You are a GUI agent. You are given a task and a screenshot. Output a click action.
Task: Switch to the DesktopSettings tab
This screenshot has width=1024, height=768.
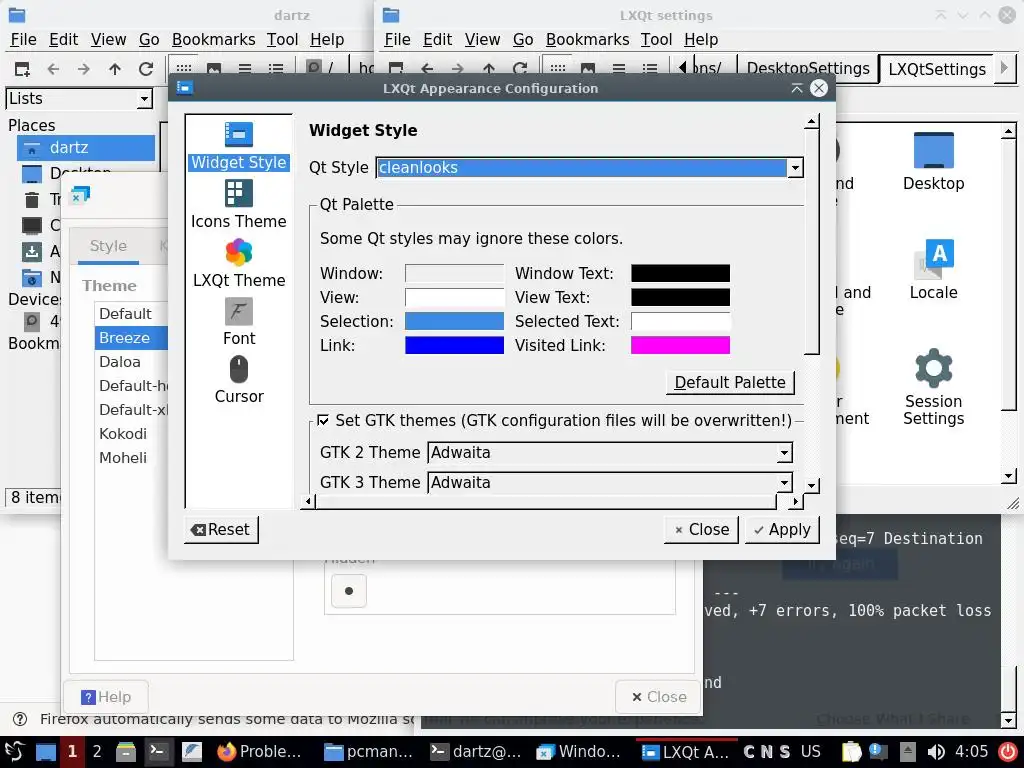(808, 69)
